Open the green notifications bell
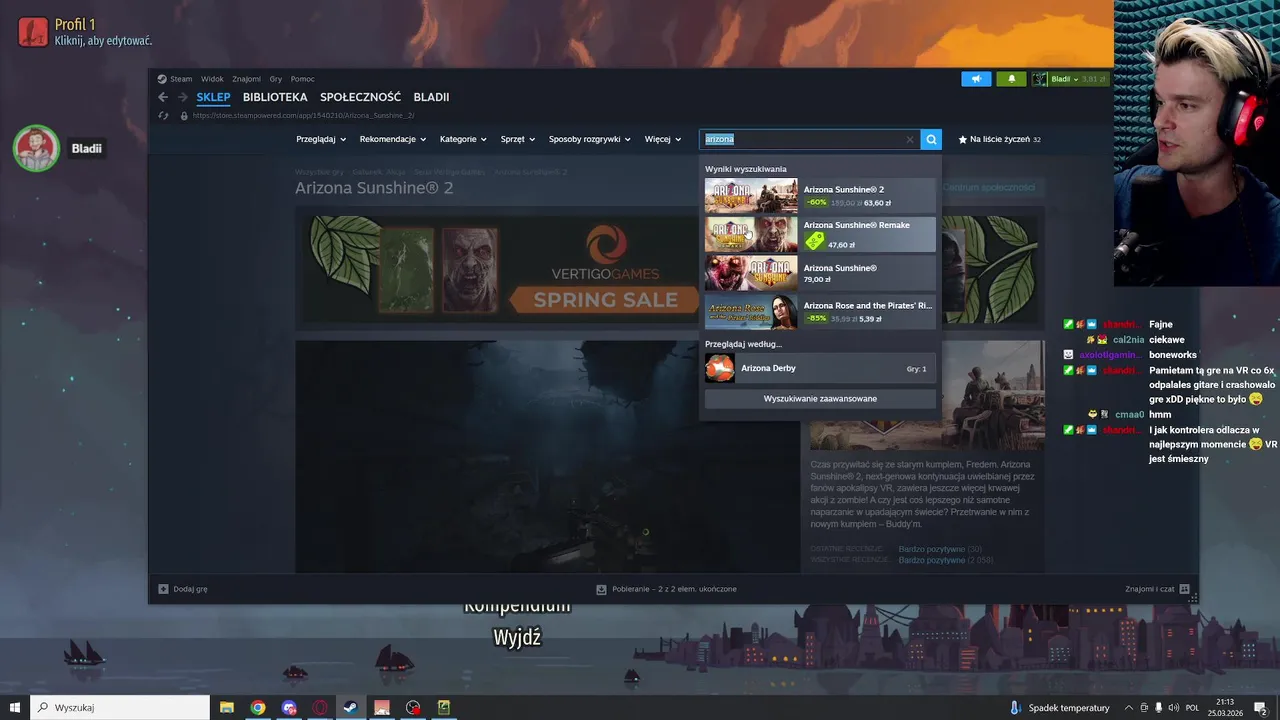 (x=1011, y=79)
